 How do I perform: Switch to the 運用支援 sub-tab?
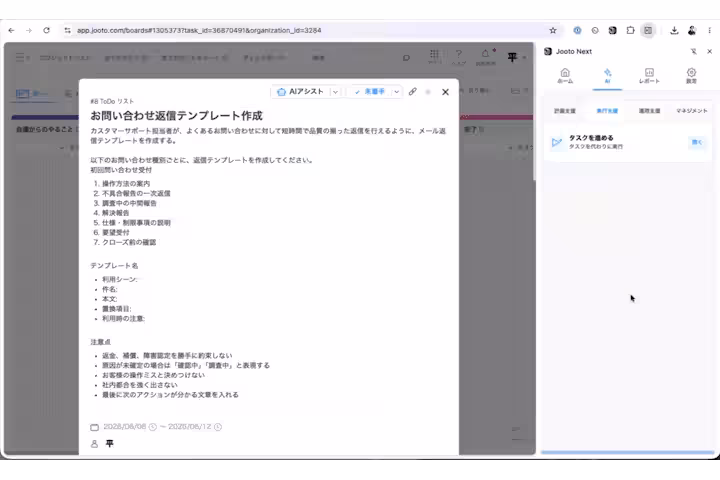coord(649,111)
